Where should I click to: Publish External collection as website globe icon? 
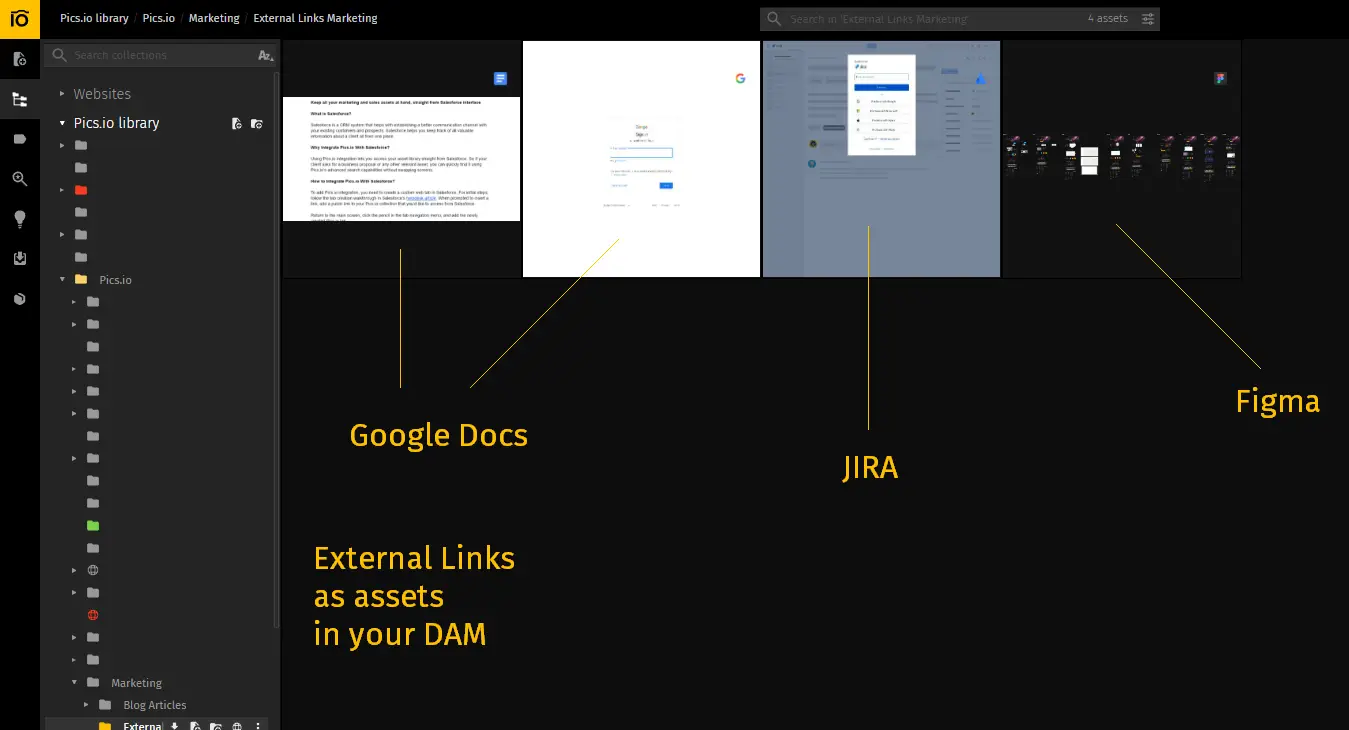pos(237,726)
